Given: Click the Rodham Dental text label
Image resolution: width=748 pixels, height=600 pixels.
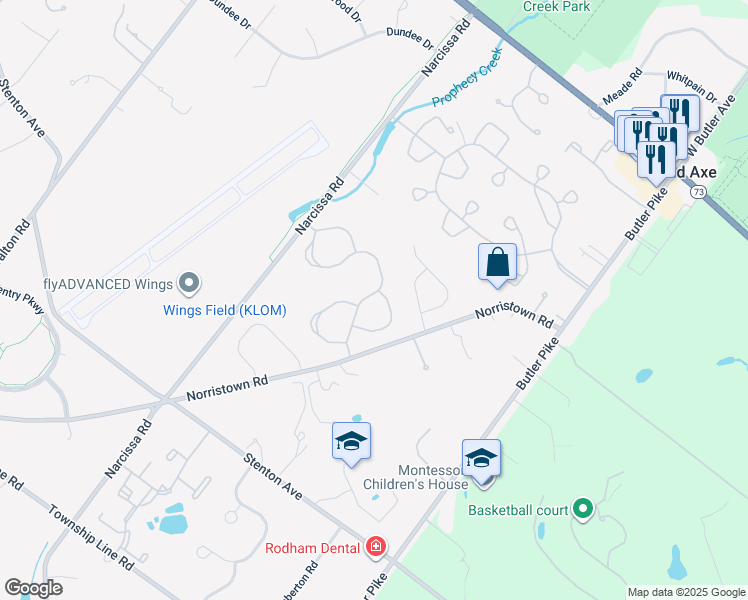Looking at the screenshot, I should (x=312, y=548).
